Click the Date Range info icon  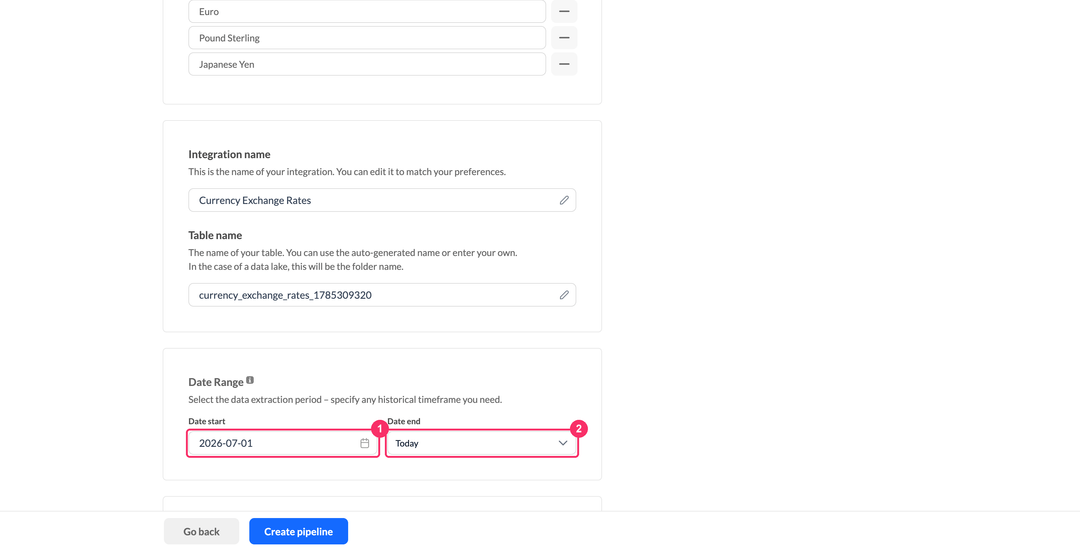pyautogui.click(x=250, y=380)
